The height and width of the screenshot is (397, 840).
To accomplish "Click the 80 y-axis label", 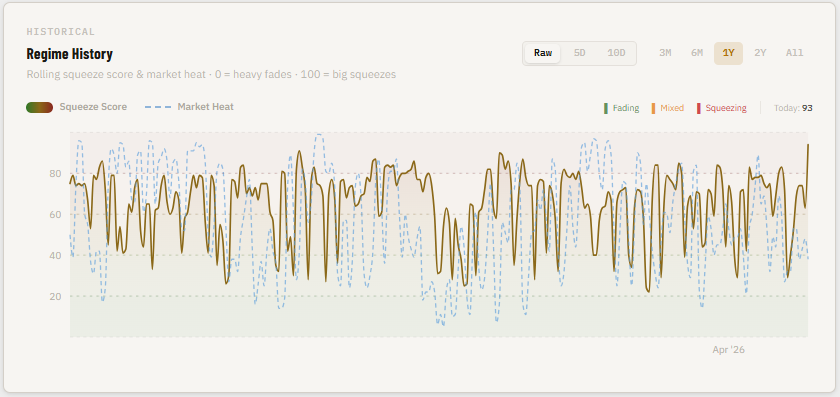I will click(x=55, y=174).
